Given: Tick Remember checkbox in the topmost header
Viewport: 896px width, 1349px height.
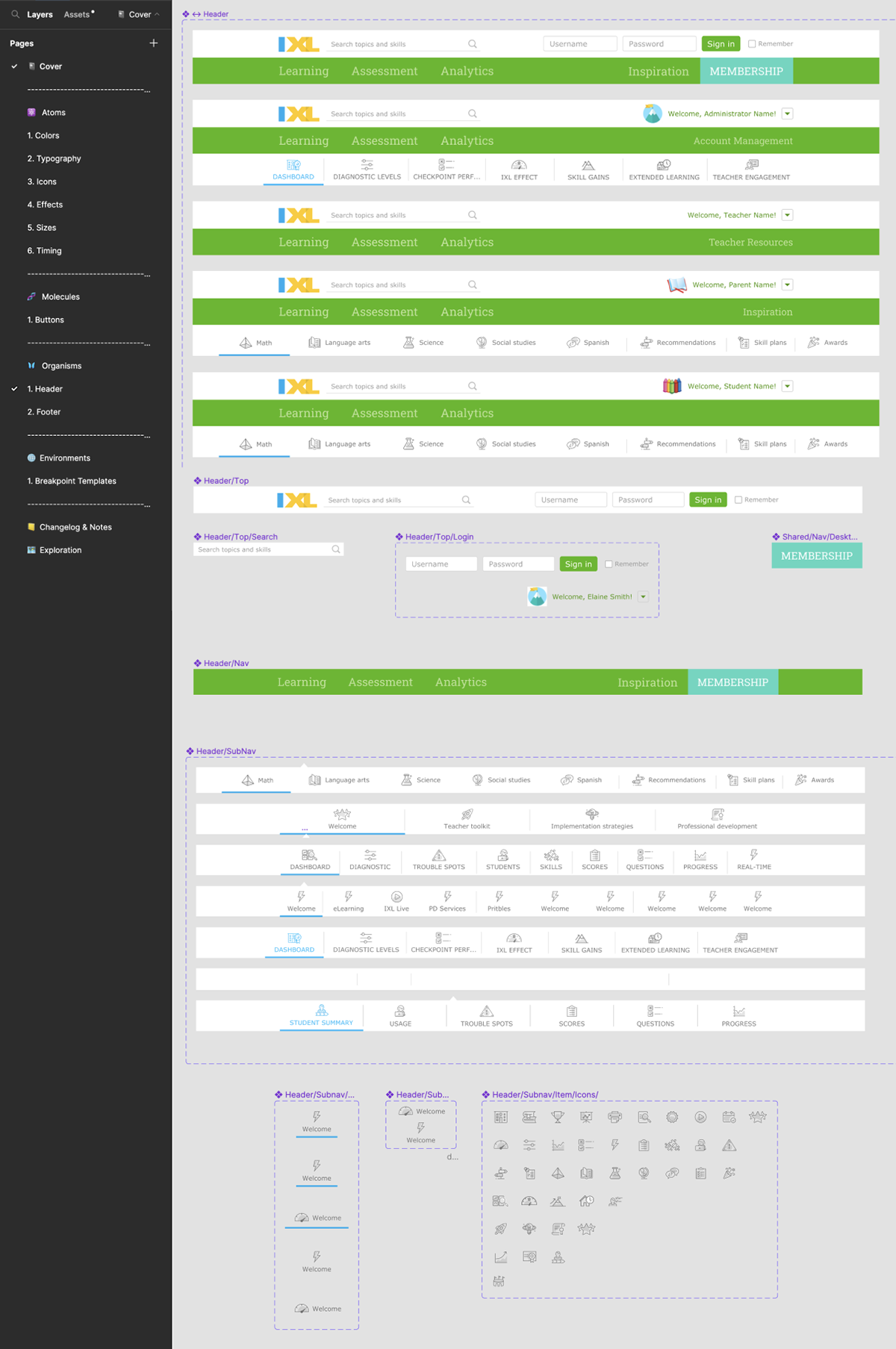Looking at the screenshot, I should (752, 44).
